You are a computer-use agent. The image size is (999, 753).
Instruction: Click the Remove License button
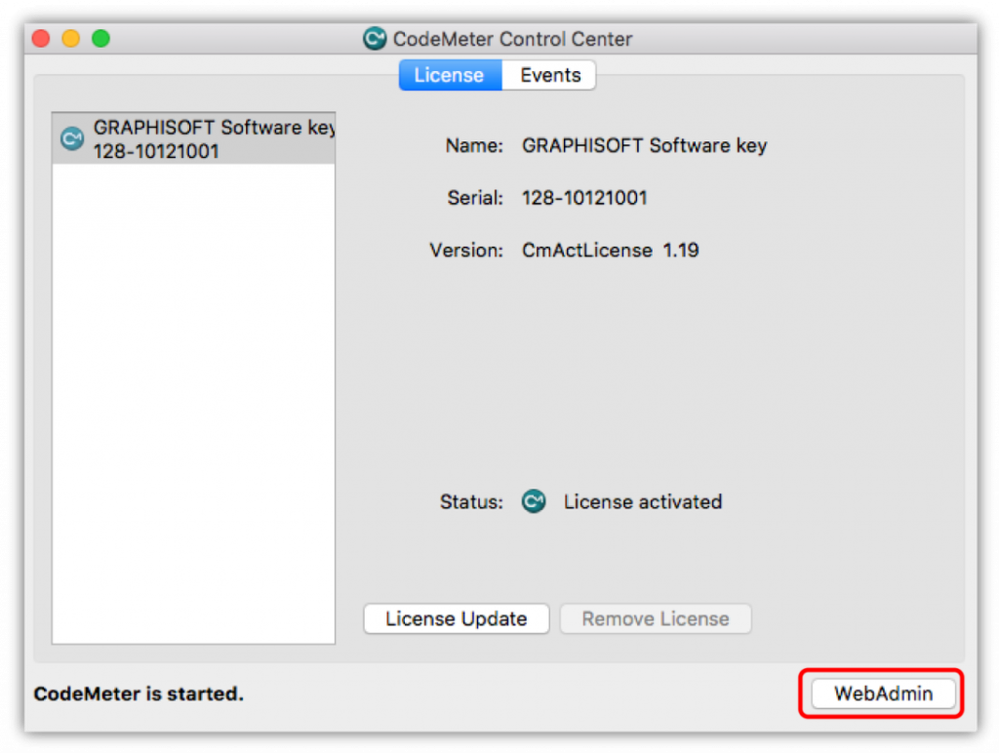tap(656, 619)
